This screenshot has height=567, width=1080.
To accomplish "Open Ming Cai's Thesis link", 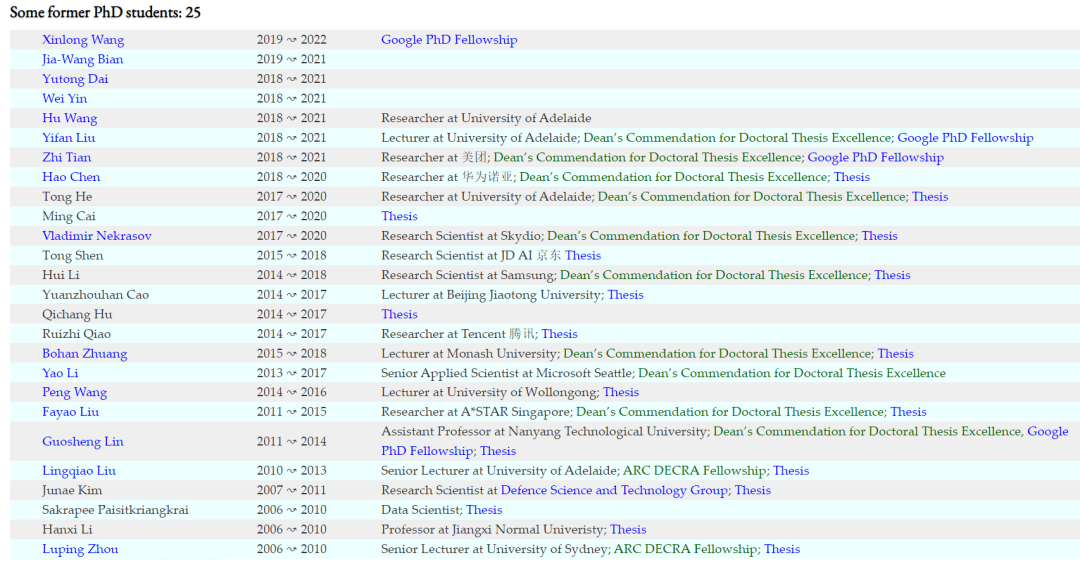I will click(399, 216).
